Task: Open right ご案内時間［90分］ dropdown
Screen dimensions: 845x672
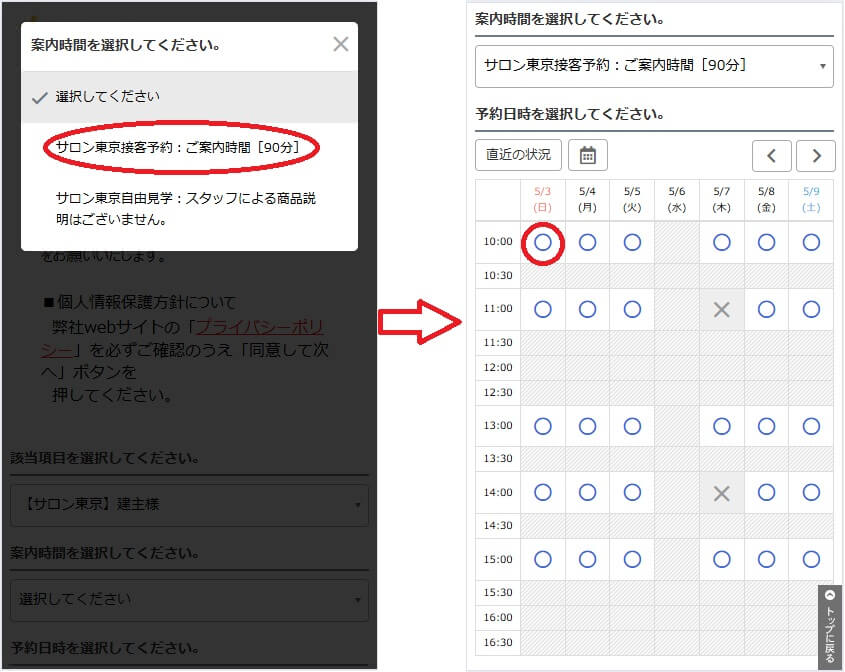Action: click(x=654, y=66)
